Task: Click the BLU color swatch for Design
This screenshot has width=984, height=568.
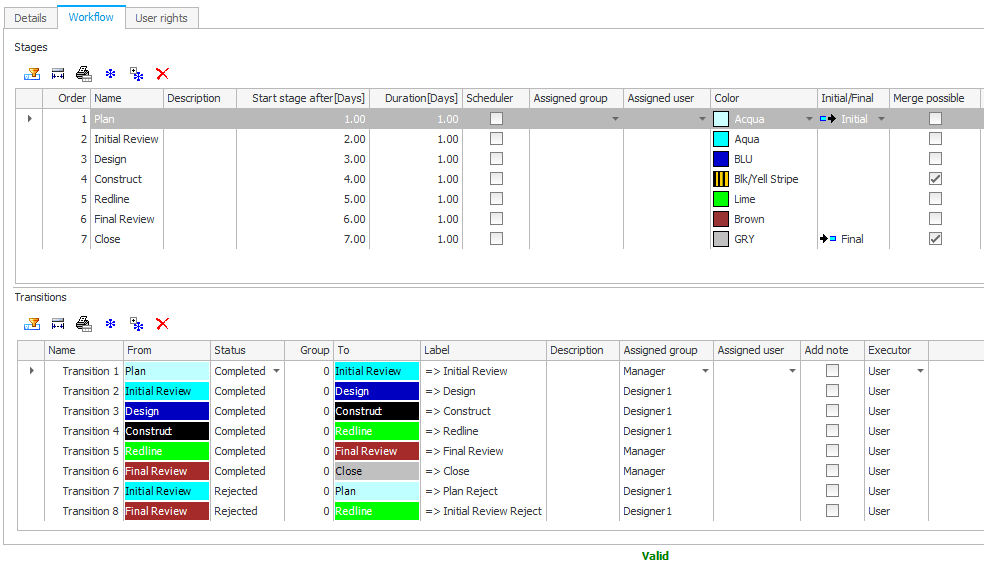Action: pyautogui.click(x=721, y=159)
